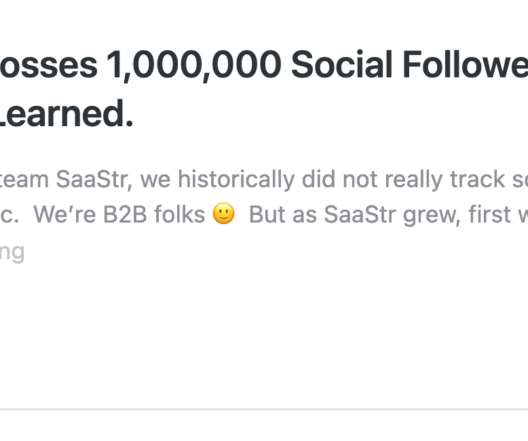Click the word 'first' in second excerpt line

point(490,214)
